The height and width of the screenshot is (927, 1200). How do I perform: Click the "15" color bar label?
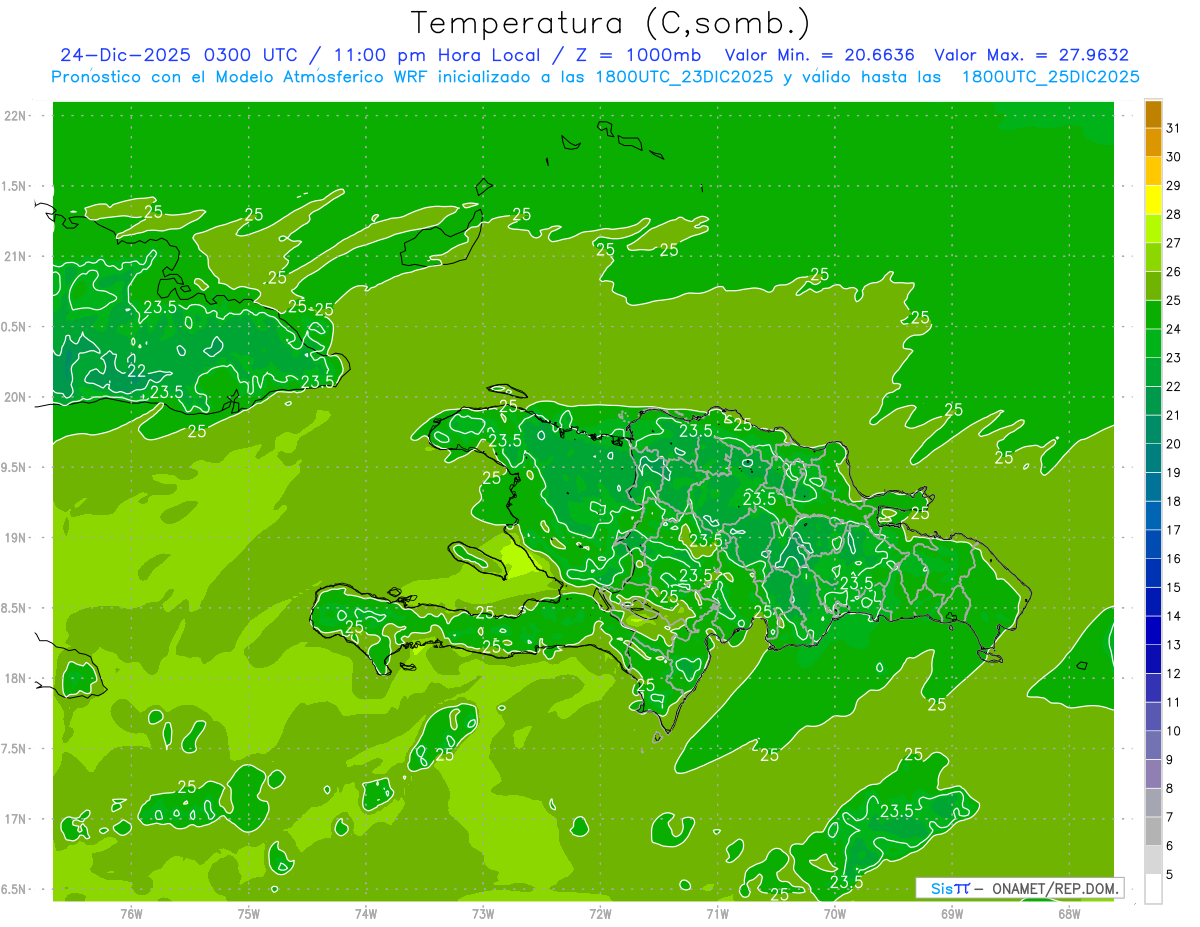click(x=1174, y=587)
